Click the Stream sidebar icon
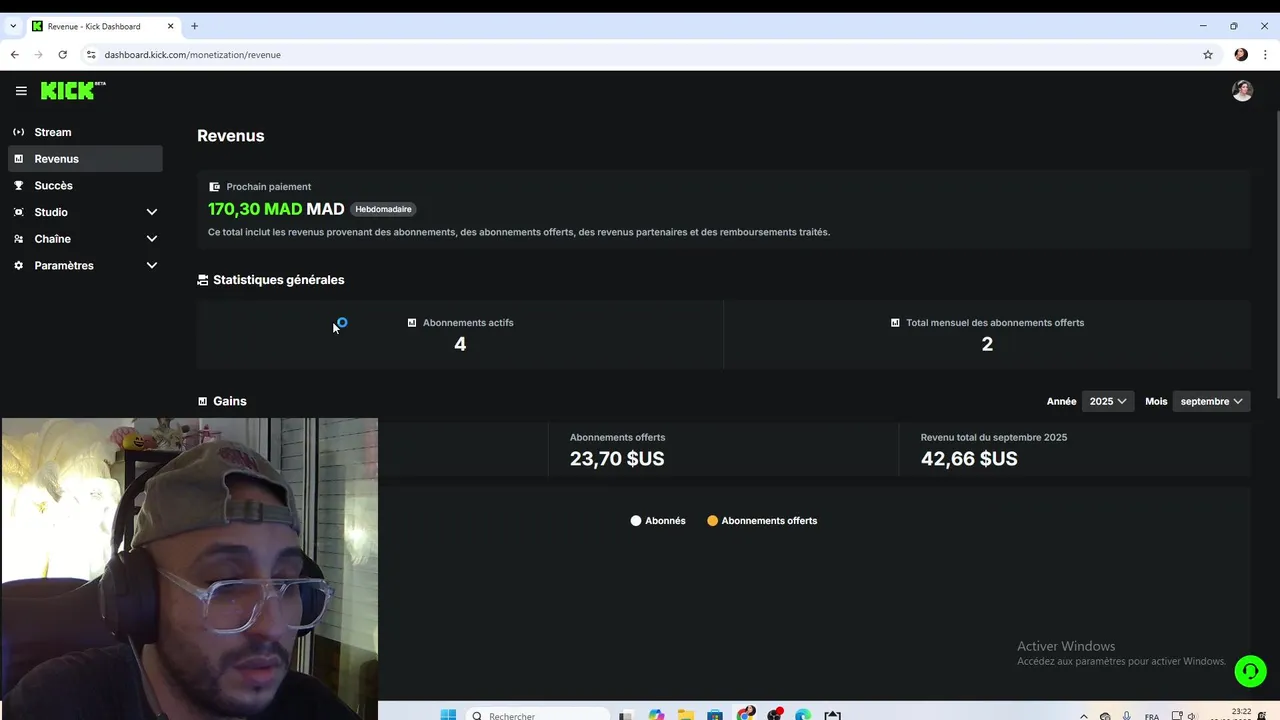The height and width of the screenshot is (720, 1280). tap(18, 132)
